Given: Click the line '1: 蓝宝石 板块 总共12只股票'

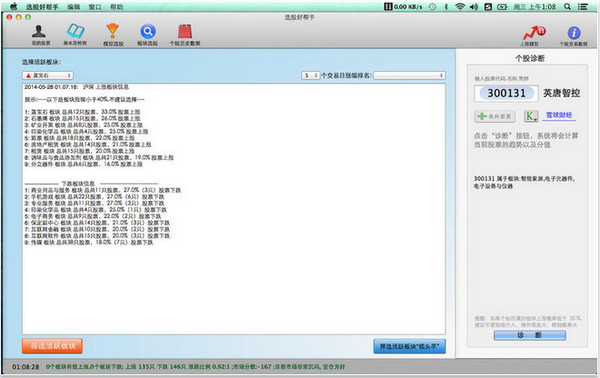Looking at the screenshot, I should (x=82, y=112).
